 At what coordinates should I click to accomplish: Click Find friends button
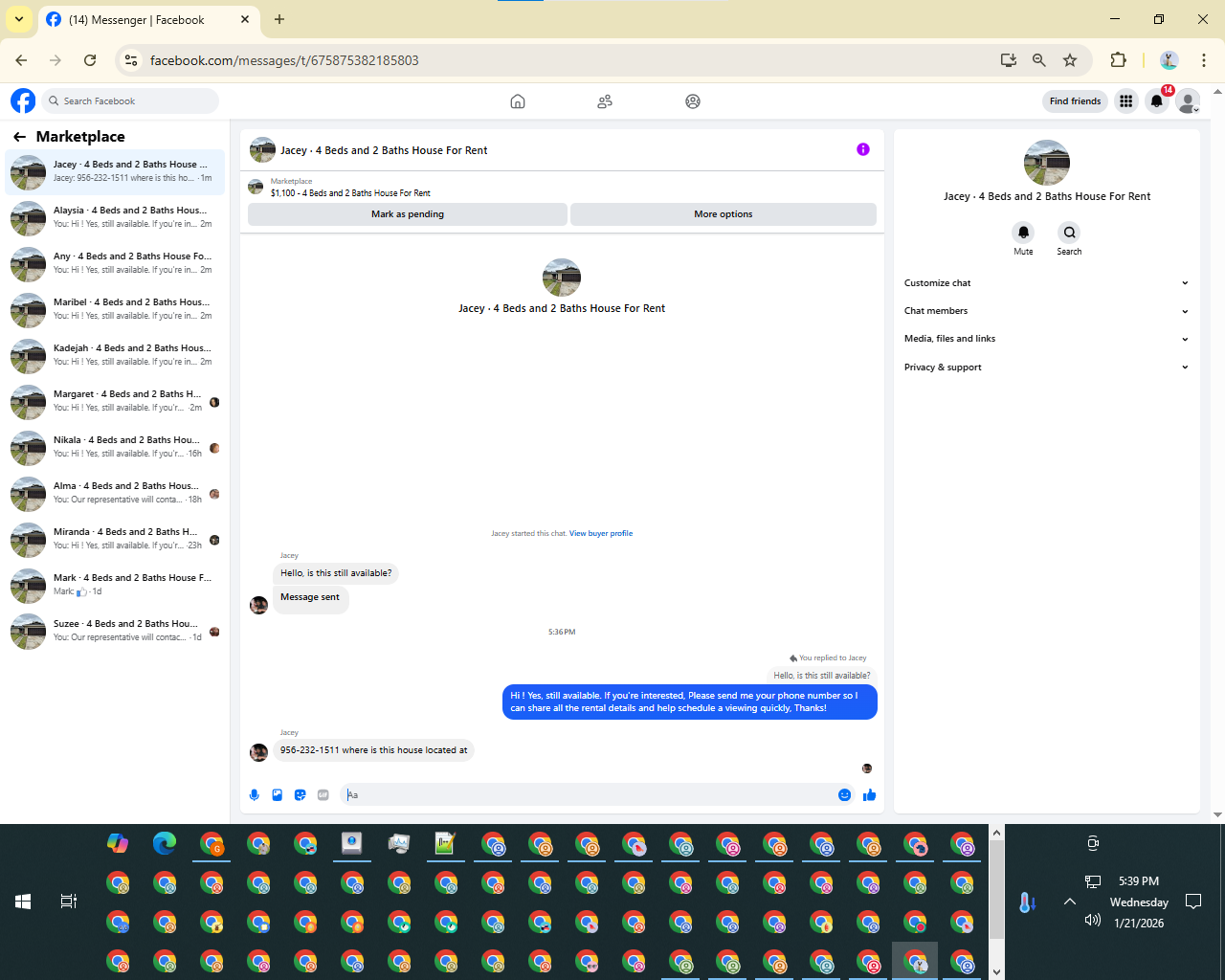[1075, 101]
